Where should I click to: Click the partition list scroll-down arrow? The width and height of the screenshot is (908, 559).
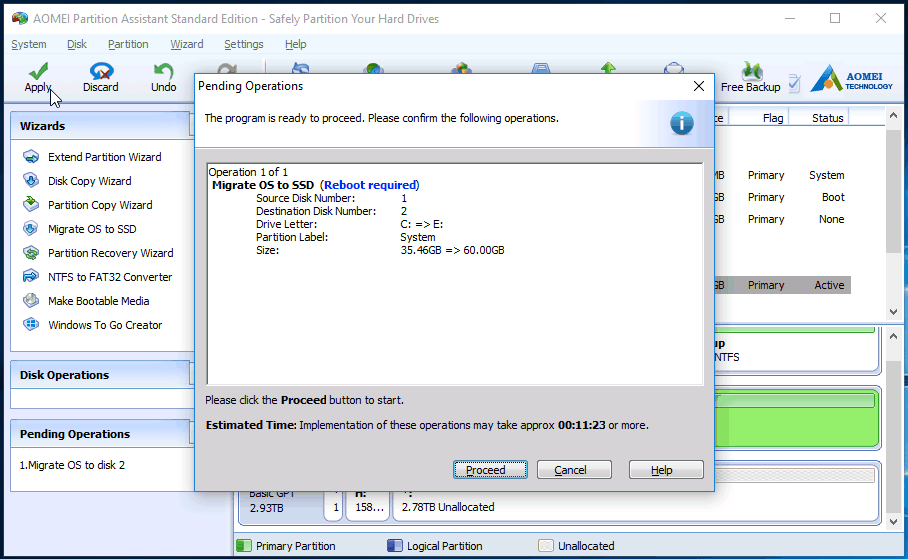coord(894,312)
